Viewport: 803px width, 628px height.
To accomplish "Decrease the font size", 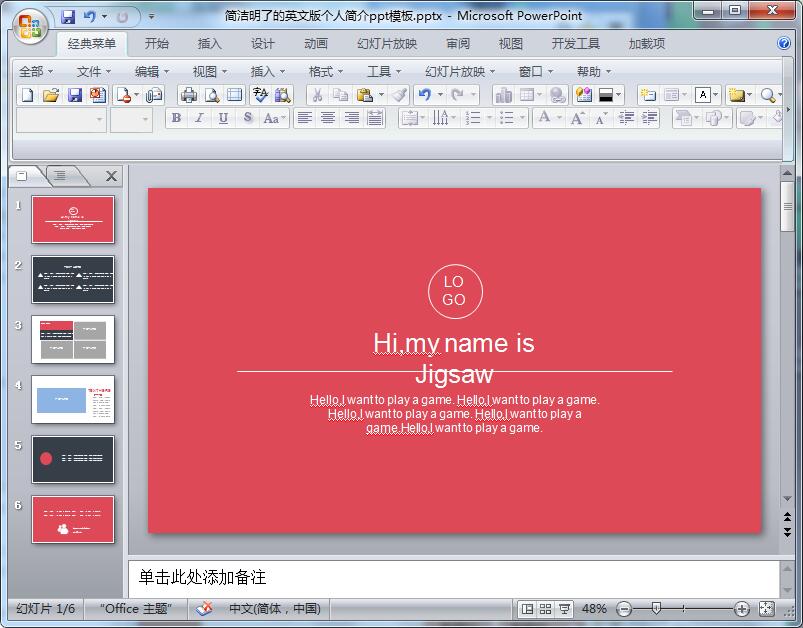I will tap(600, 118).
